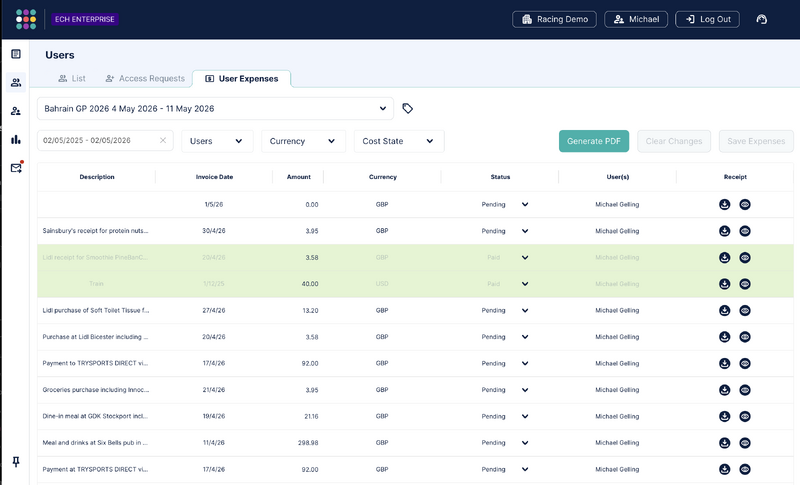
Task: Download the Six Bells pub meal receipt
Action: pos(724,443)
